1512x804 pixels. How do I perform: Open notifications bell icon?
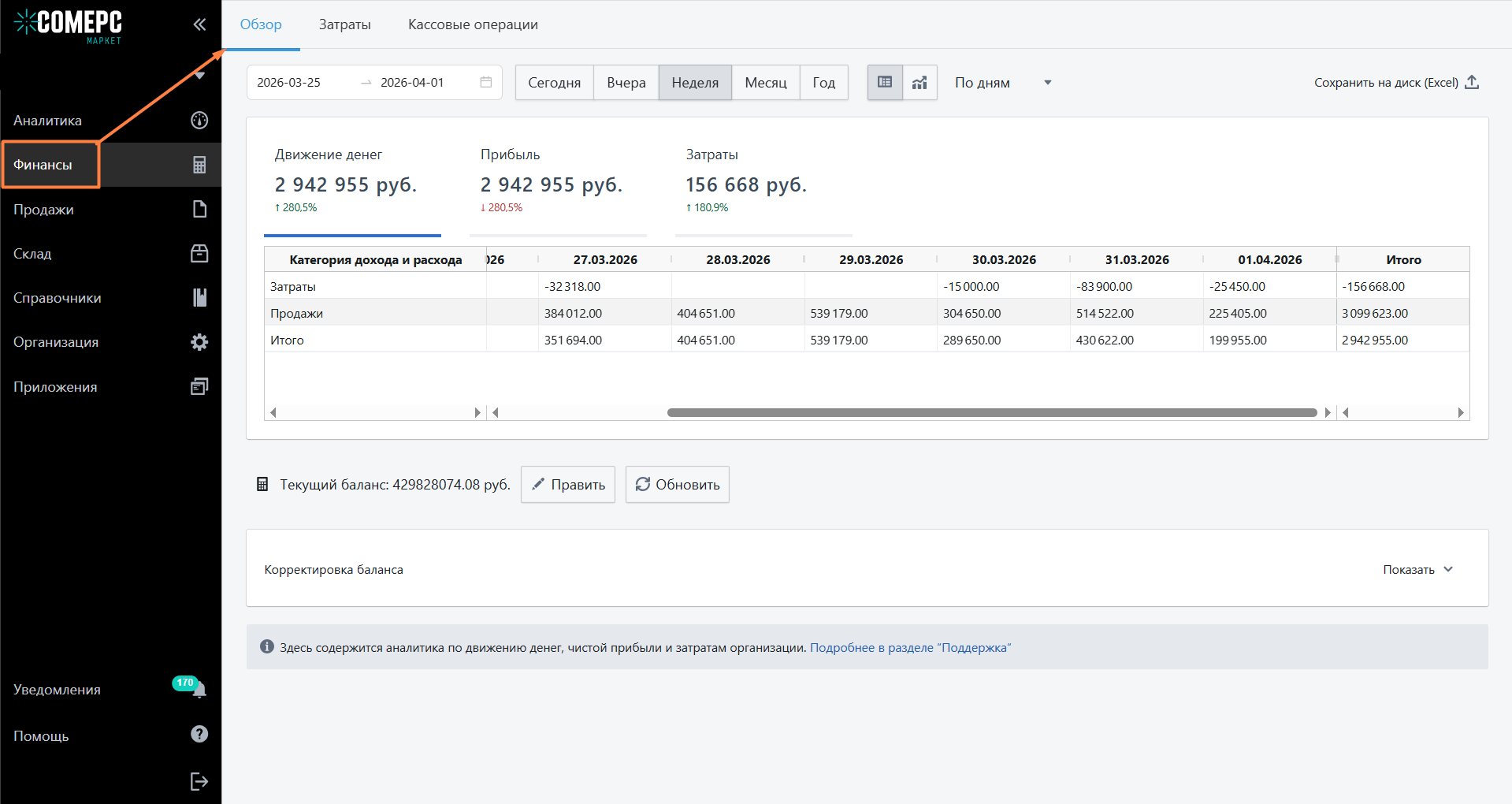coord(199,690)
